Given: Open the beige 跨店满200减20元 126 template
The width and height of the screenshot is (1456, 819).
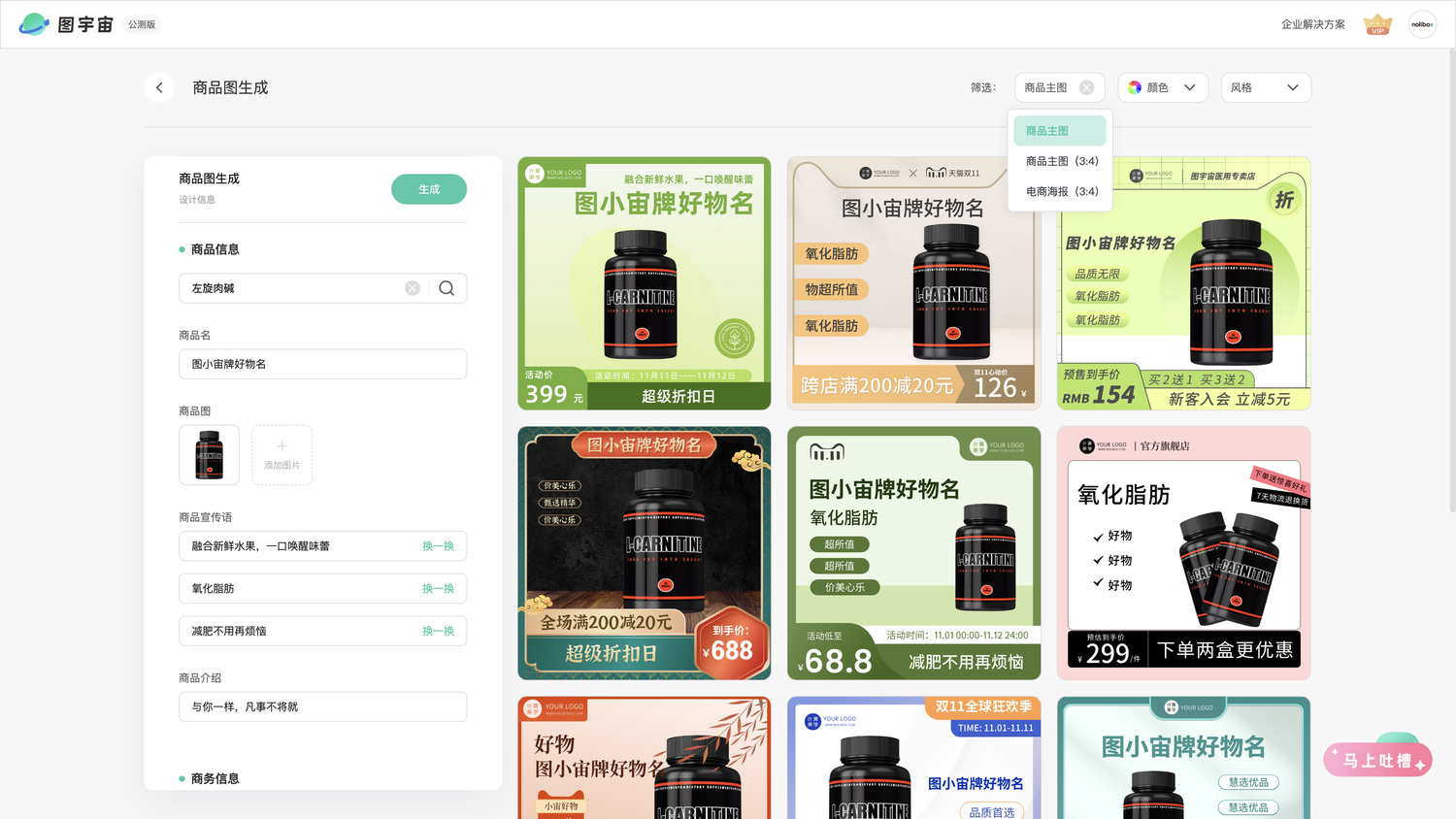Looking at the screenshot, I should [914, 283].
